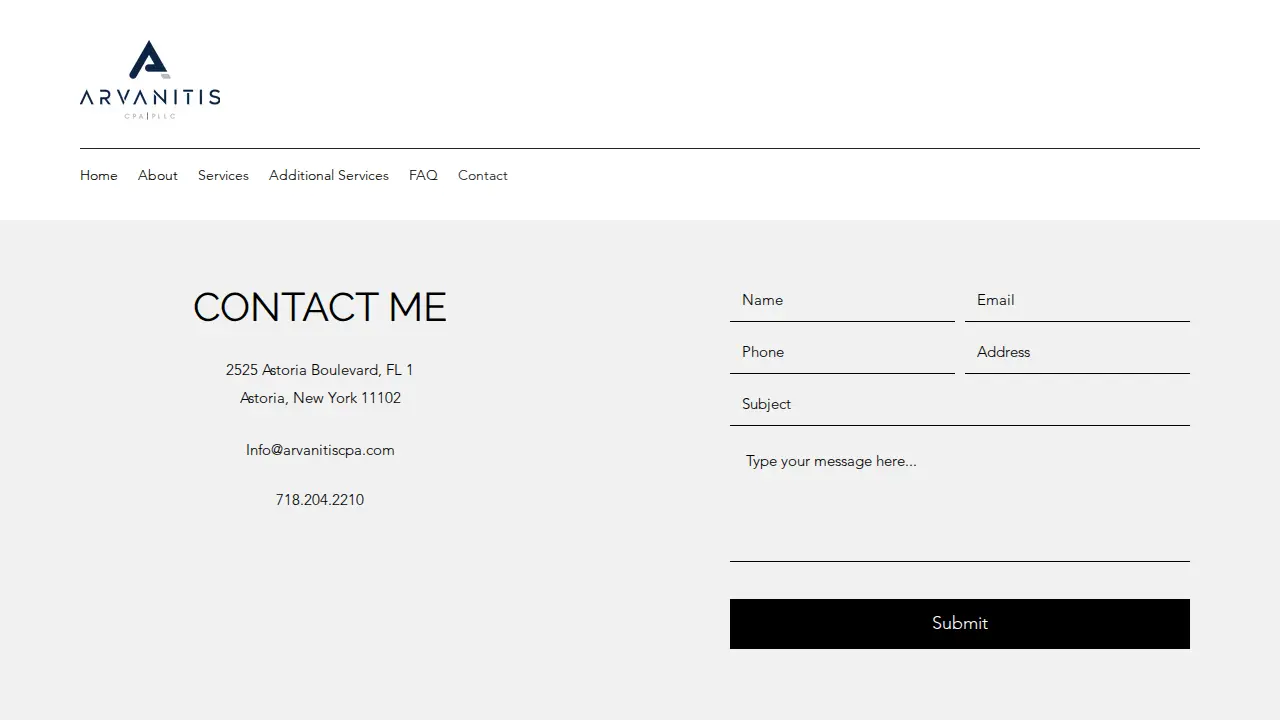
Task: Select the Phone input field
Action: 842,352
